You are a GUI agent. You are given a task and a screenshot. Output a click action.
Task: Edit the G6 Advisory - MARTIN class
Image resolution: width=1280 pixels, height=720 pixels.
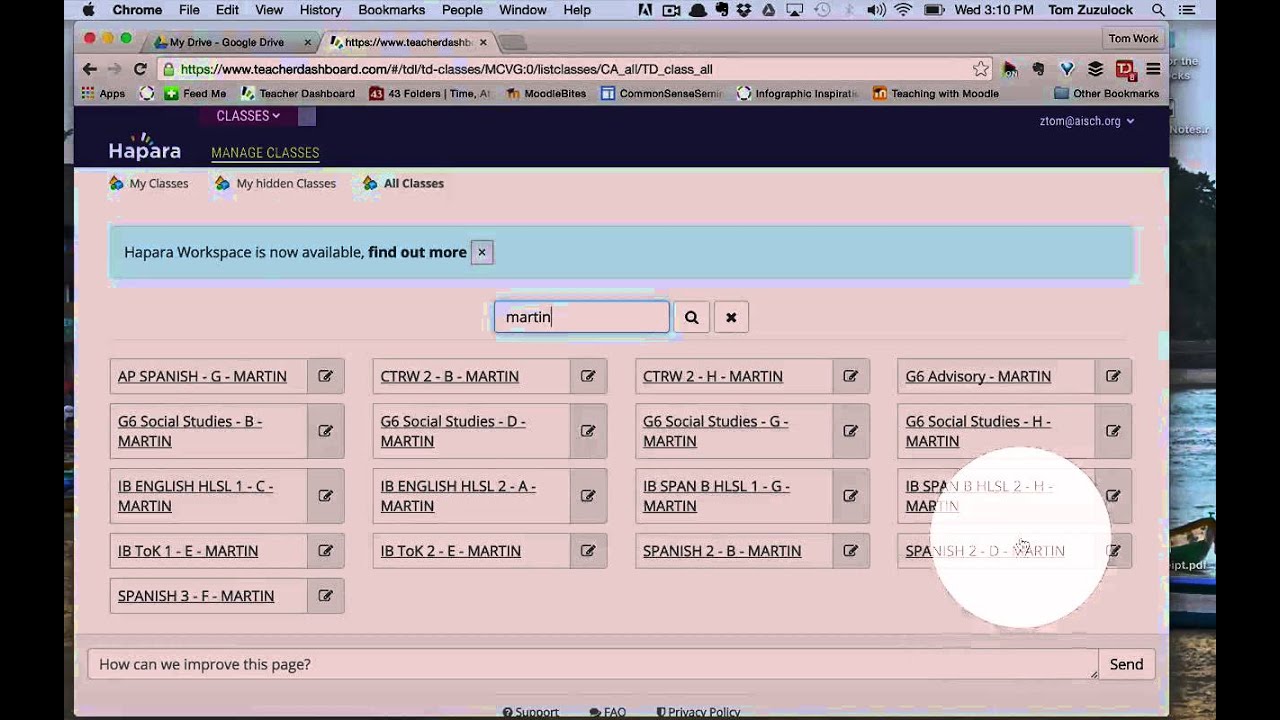[1113, 376]
